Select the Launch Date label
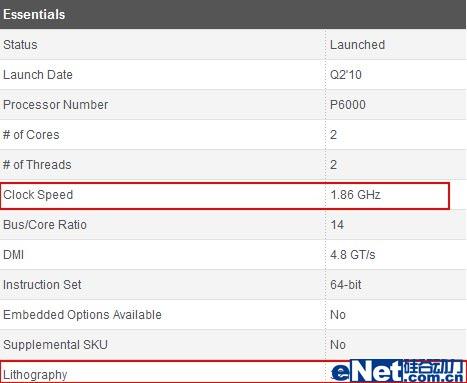Viewport: 467px width, 383px height. (38, 75)
